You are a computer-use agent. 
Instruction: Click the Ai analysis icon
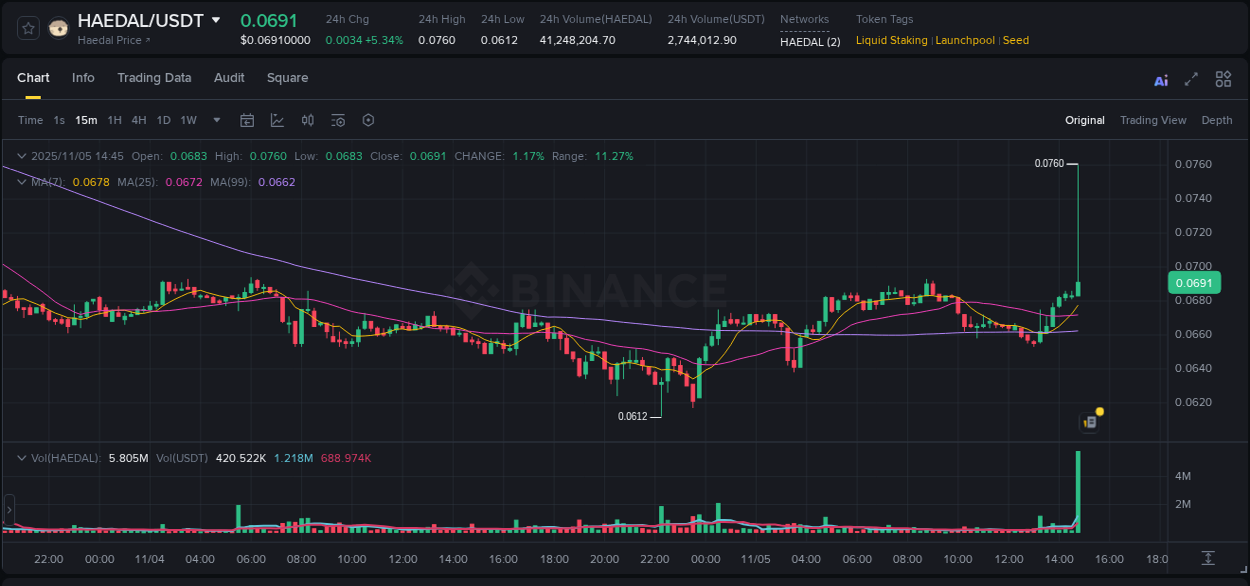[1161, 79]
